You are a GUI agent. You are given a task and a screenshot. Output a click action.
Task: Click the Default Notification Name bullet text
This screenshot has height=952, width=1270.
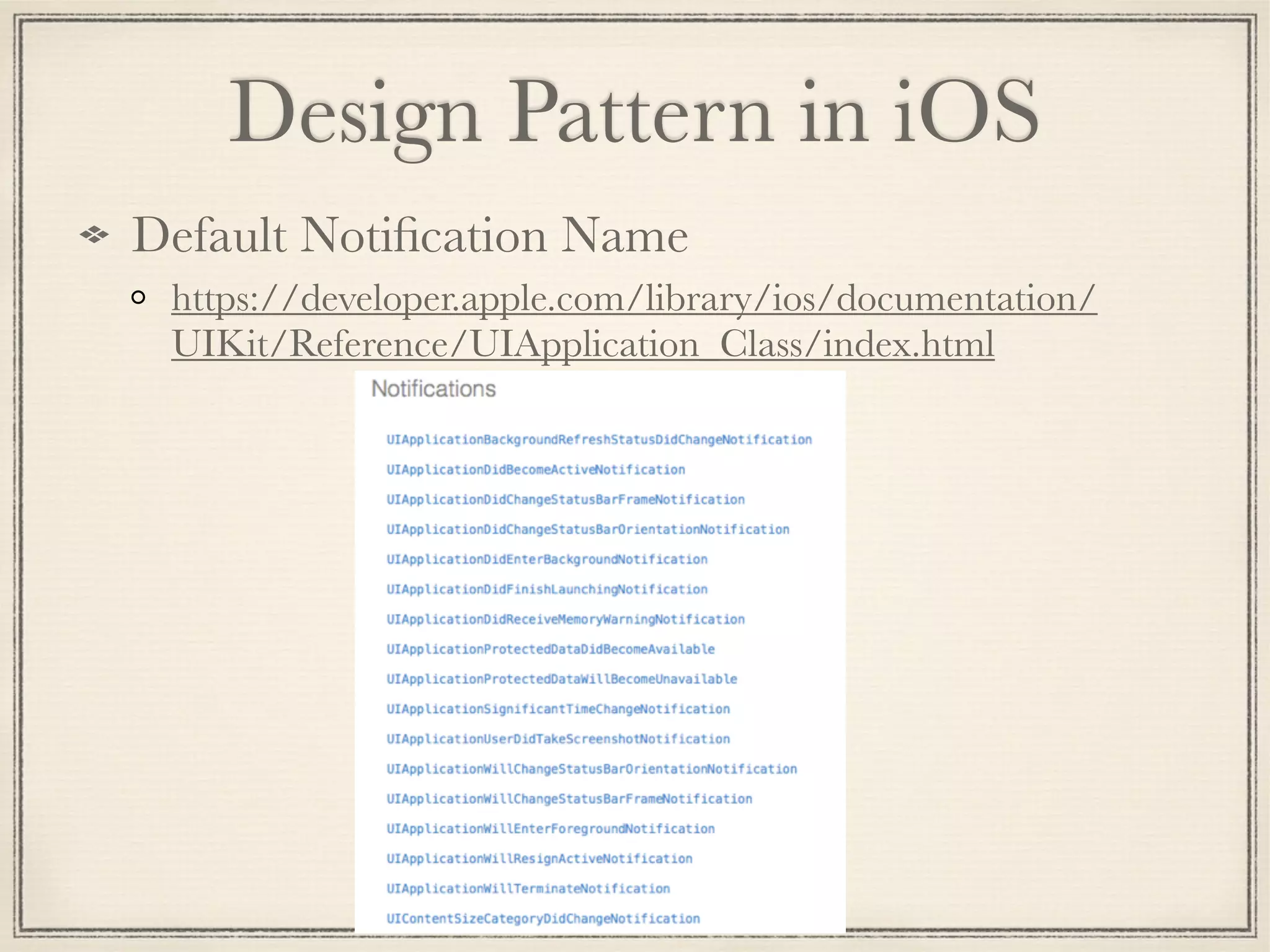(x=410, y=236)
